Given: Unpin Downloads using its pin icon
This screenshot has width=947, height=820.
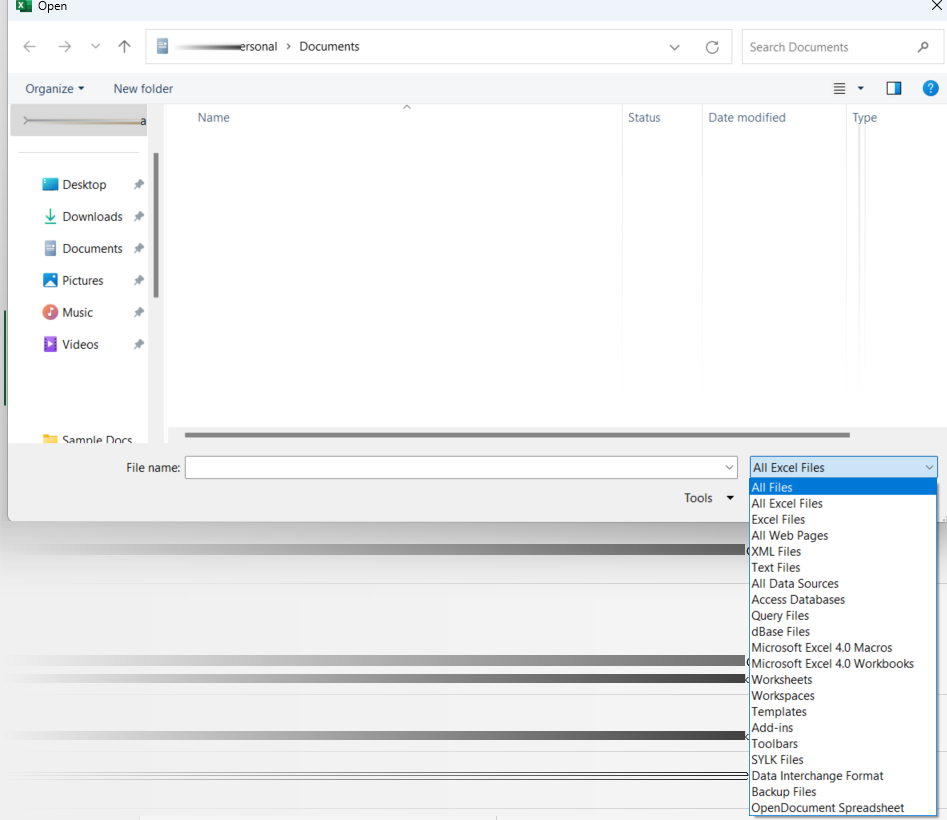Looking at the screenshot, I should pyautogui.click(x=139, y=216).
